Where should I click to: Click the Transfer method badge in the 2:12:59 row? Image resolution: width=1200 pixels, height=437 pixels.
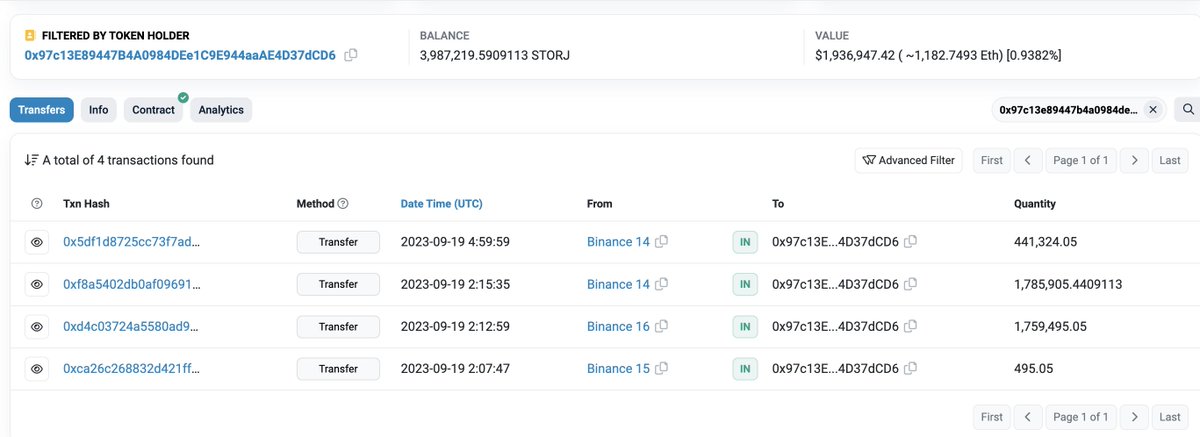[x=338, y=327]
